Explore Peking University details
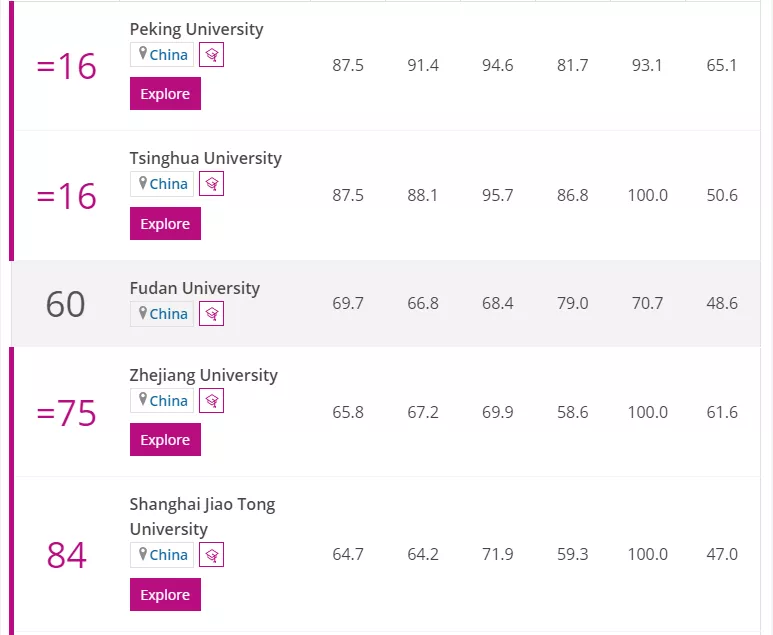Screen dimensions: 773x635 pos(165,94)
